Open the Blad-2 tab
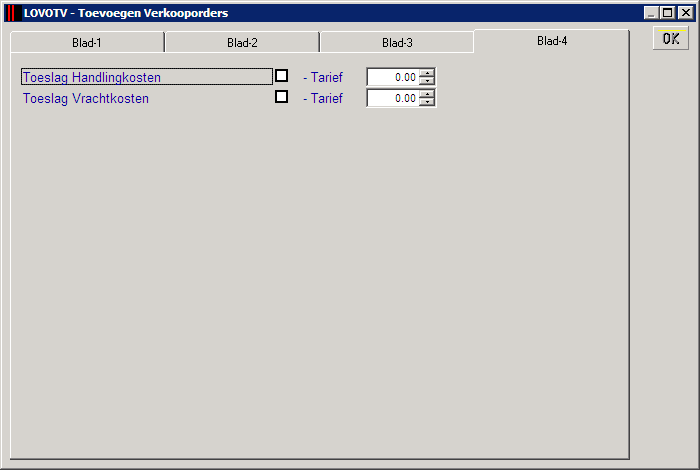This screenshot has height=470, width=700. tap(242, 42)
